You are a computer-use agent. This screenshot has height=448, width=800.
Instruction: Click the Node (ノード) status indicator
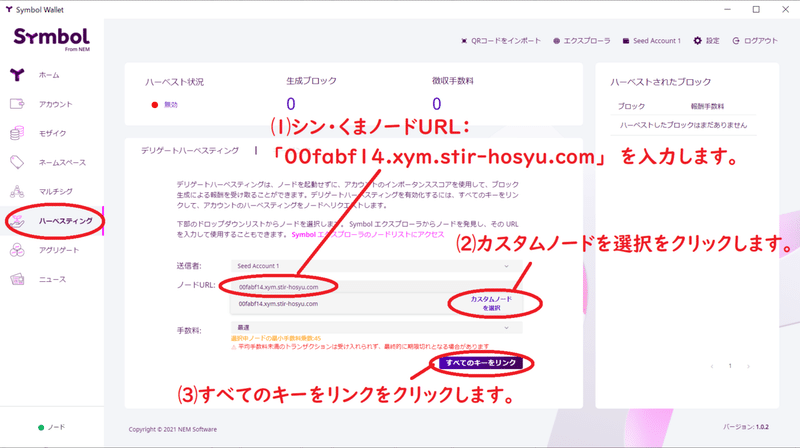click(x=52, y=427)
